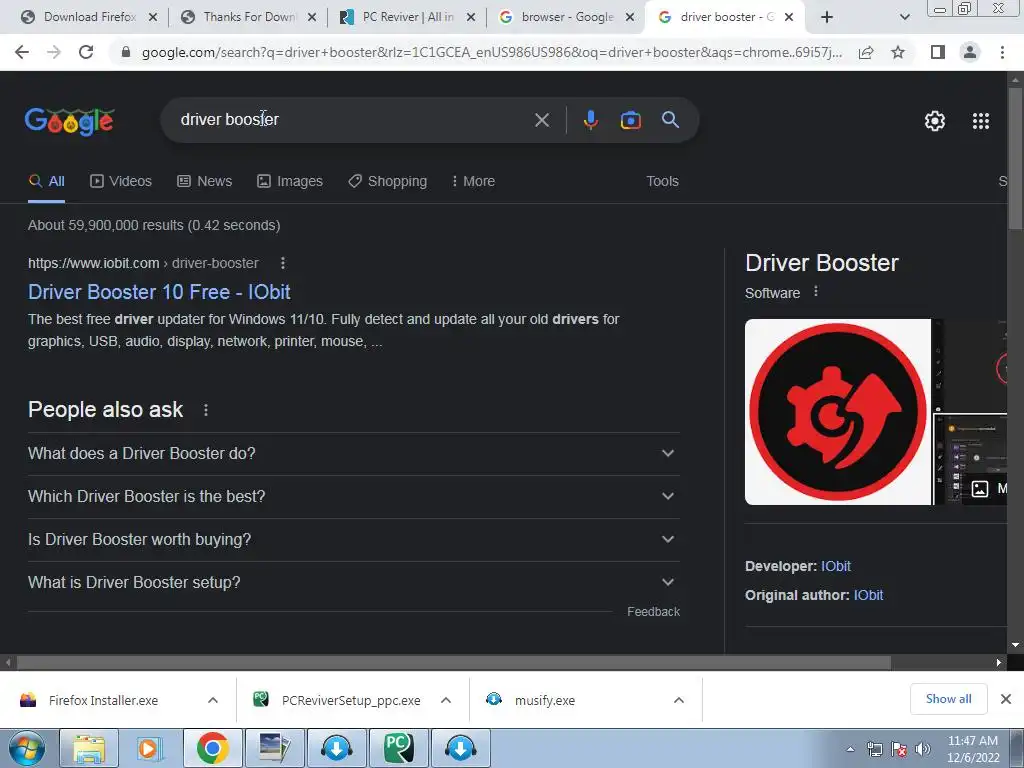The image size is (1024, 768).
Task: Expand Which Driver Booster is the best?
Action: pos(354,496)
